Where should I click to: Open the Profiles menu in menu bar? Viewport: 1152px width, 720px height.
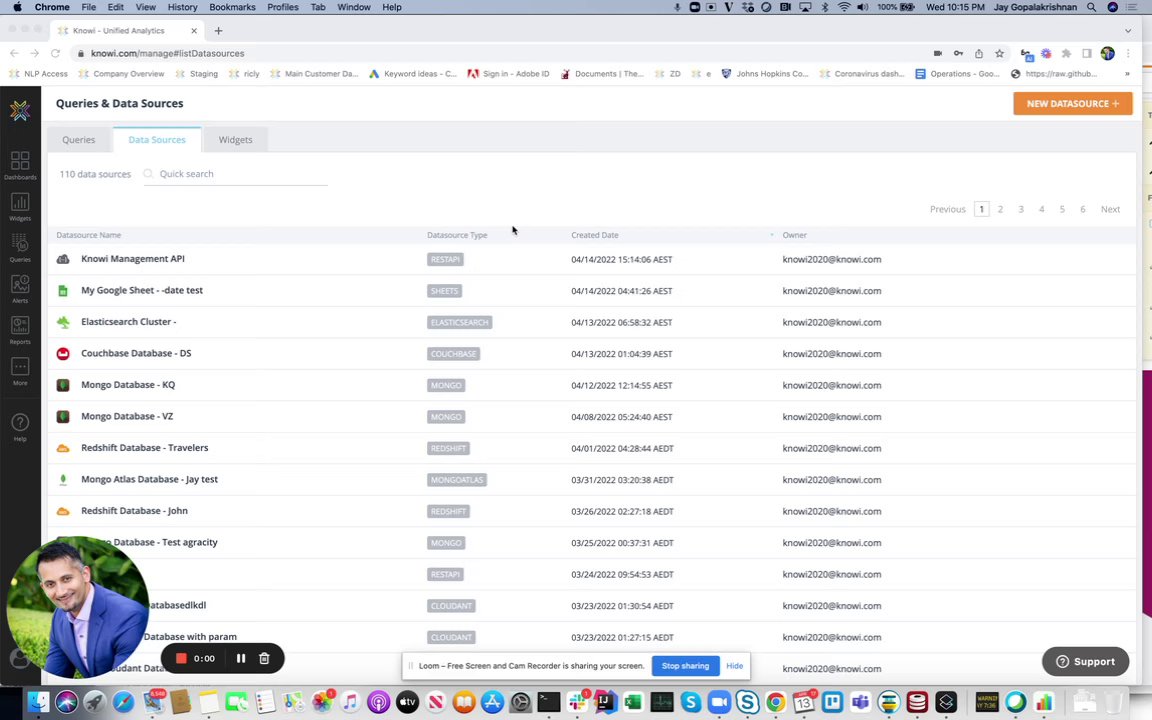(x=283, y=7)
